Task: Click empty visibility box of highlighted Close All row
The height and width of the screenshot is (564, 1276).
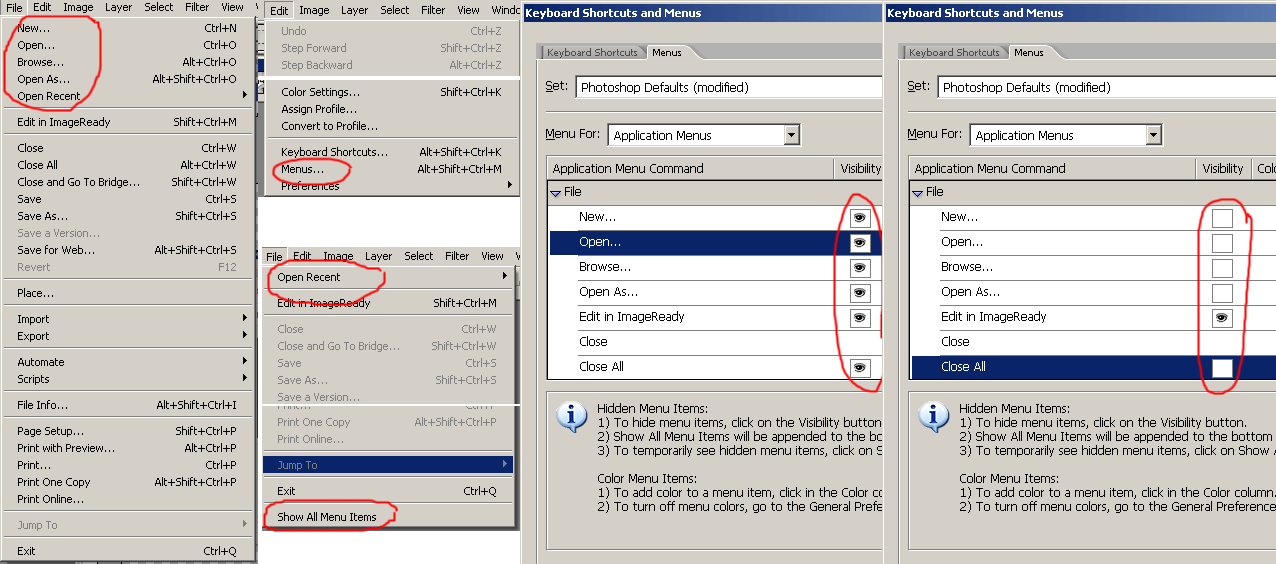Action: (1222, 368)
